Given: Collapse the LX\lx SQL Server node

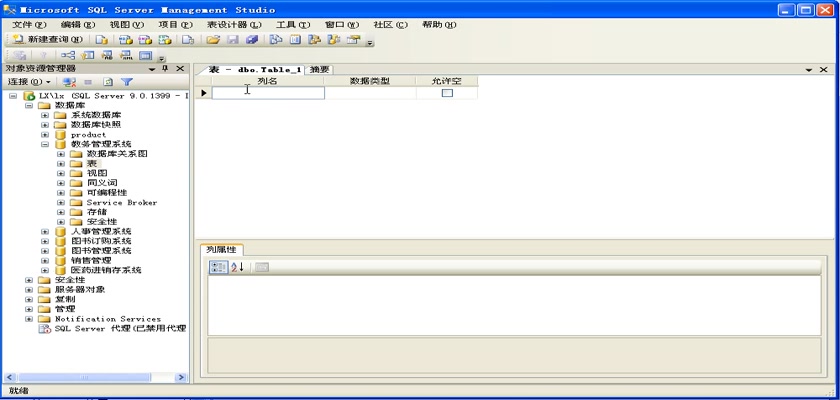Looking at the screenshot, I should pyautogui.click(x=13, y=96).
